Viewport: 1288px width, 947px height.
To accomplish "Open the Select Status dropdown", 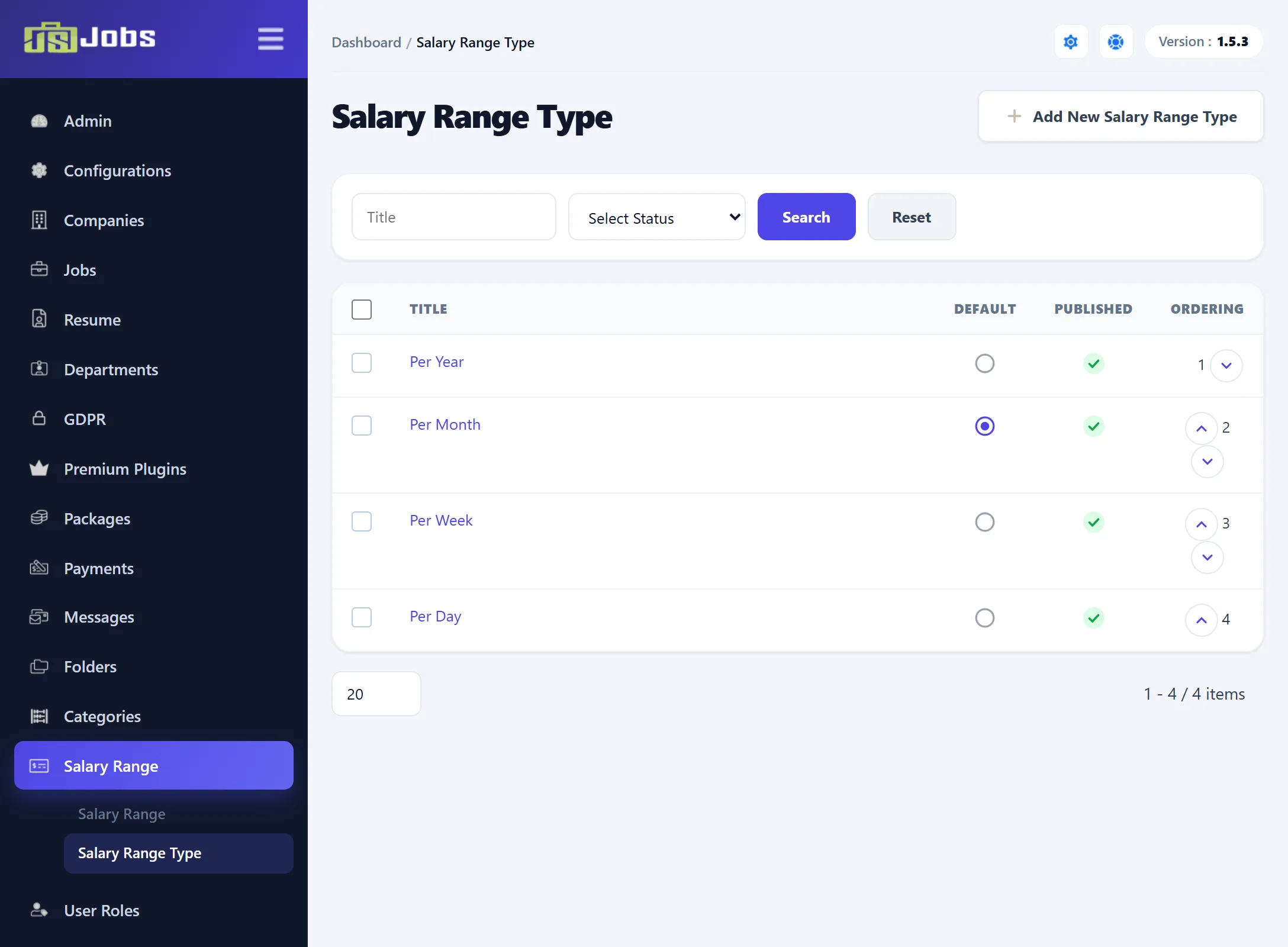I will tap(657, 217).
